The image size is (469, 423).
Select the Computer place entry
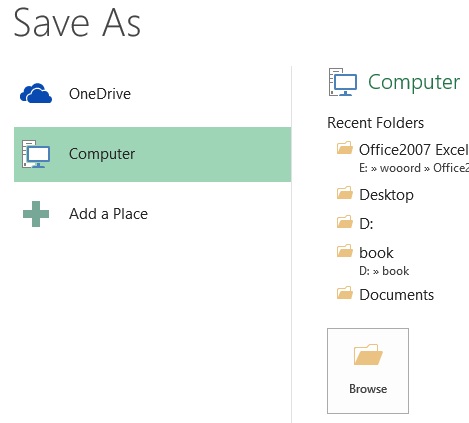(153, 154)
